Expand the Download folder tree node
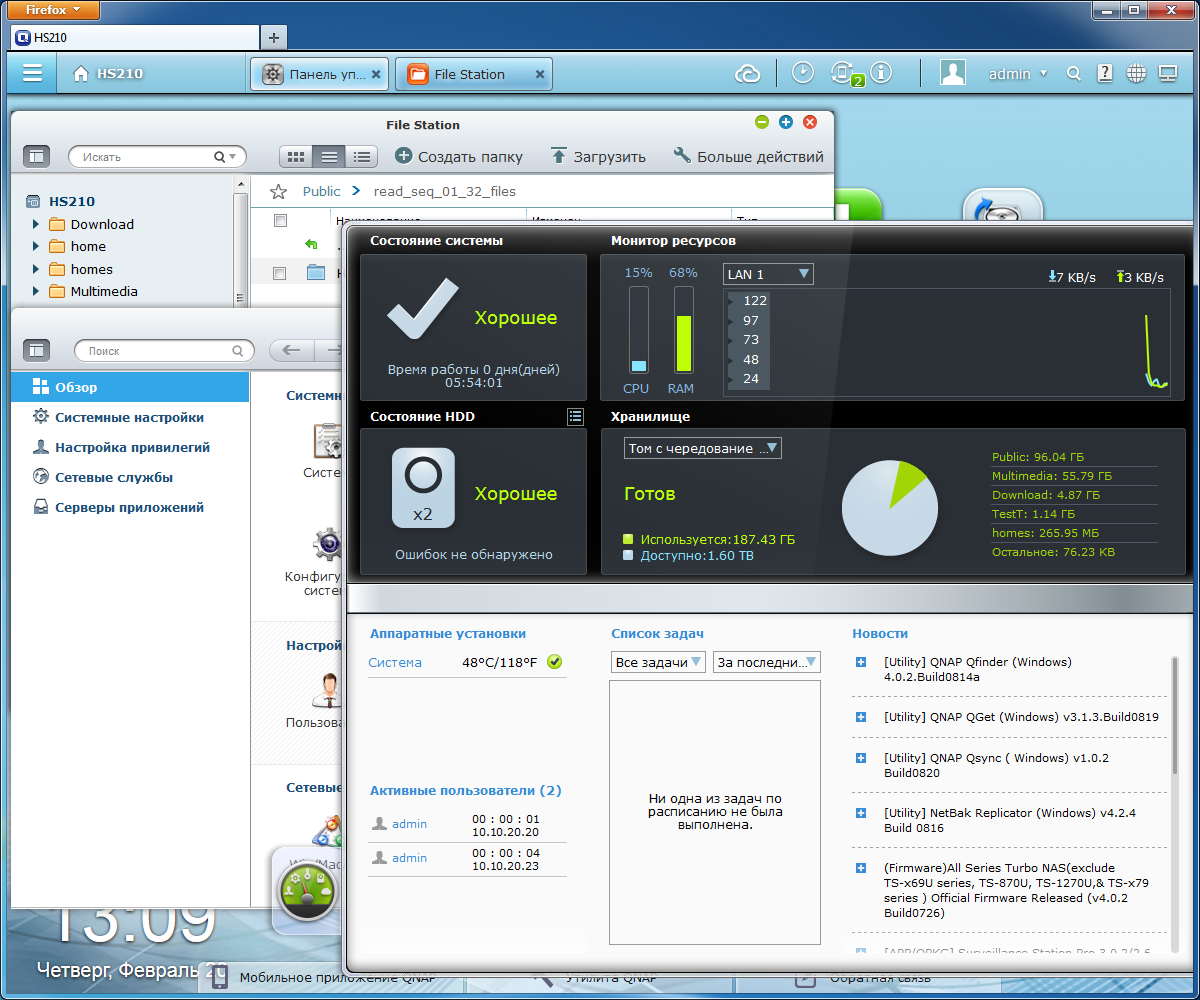This screenshot has width=1200, height=1000. [36, 224]
